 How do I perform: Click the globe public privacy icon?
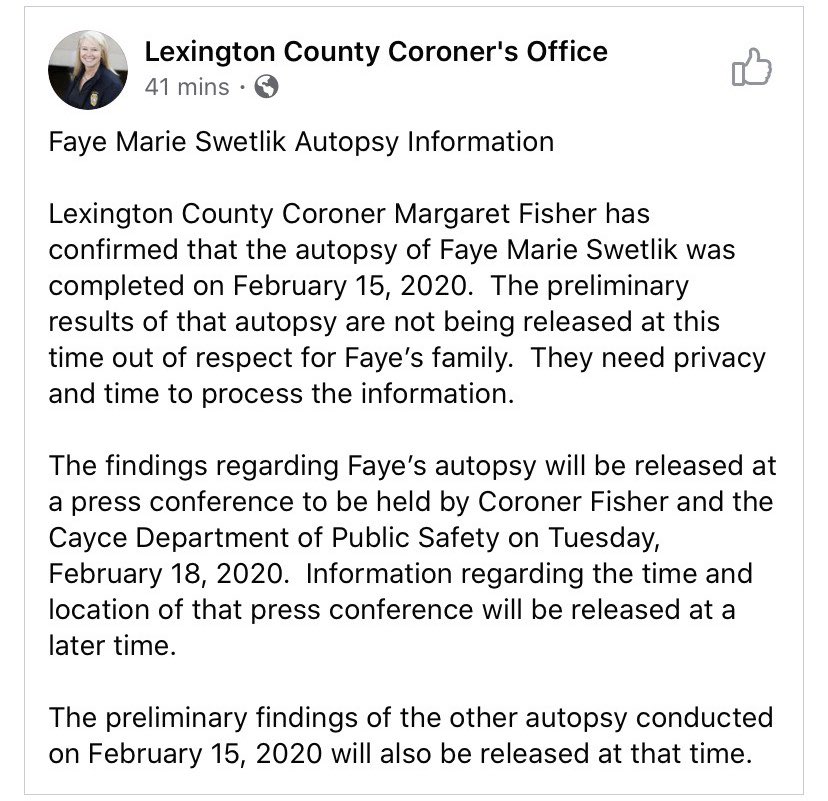point(266,87)
